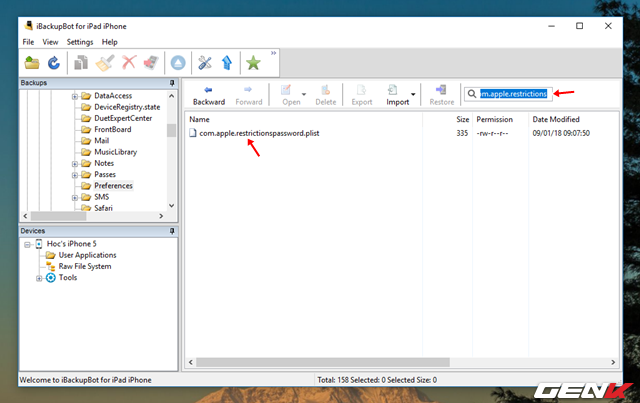The image size is (640, 403).
Task: Click the search magnifier icon
Action: (x=472, y=94)
